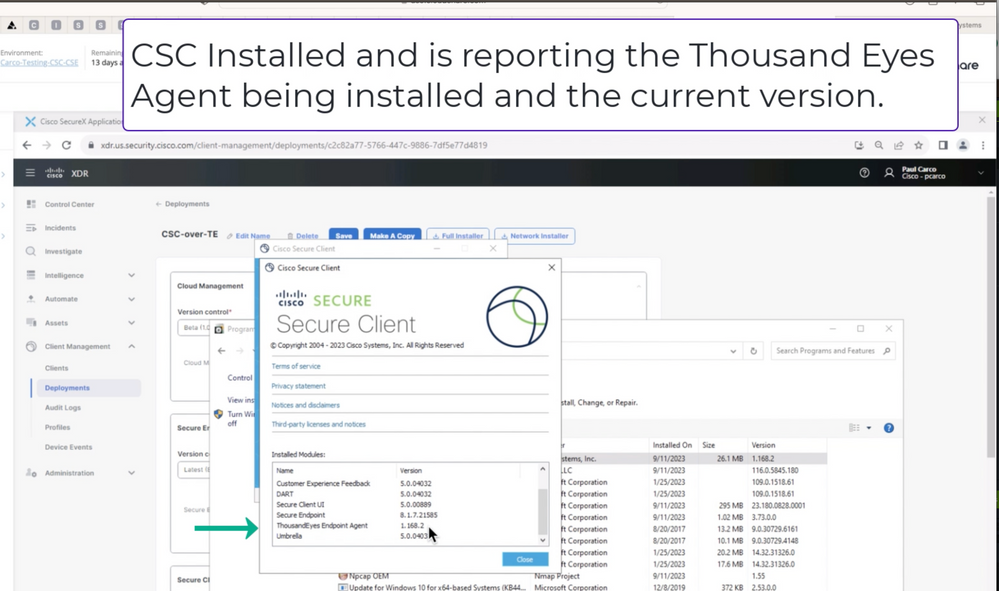Expand the Administration section
This screenshot has height=591, width=999.
pyautogui.click(x=132, y=472)
